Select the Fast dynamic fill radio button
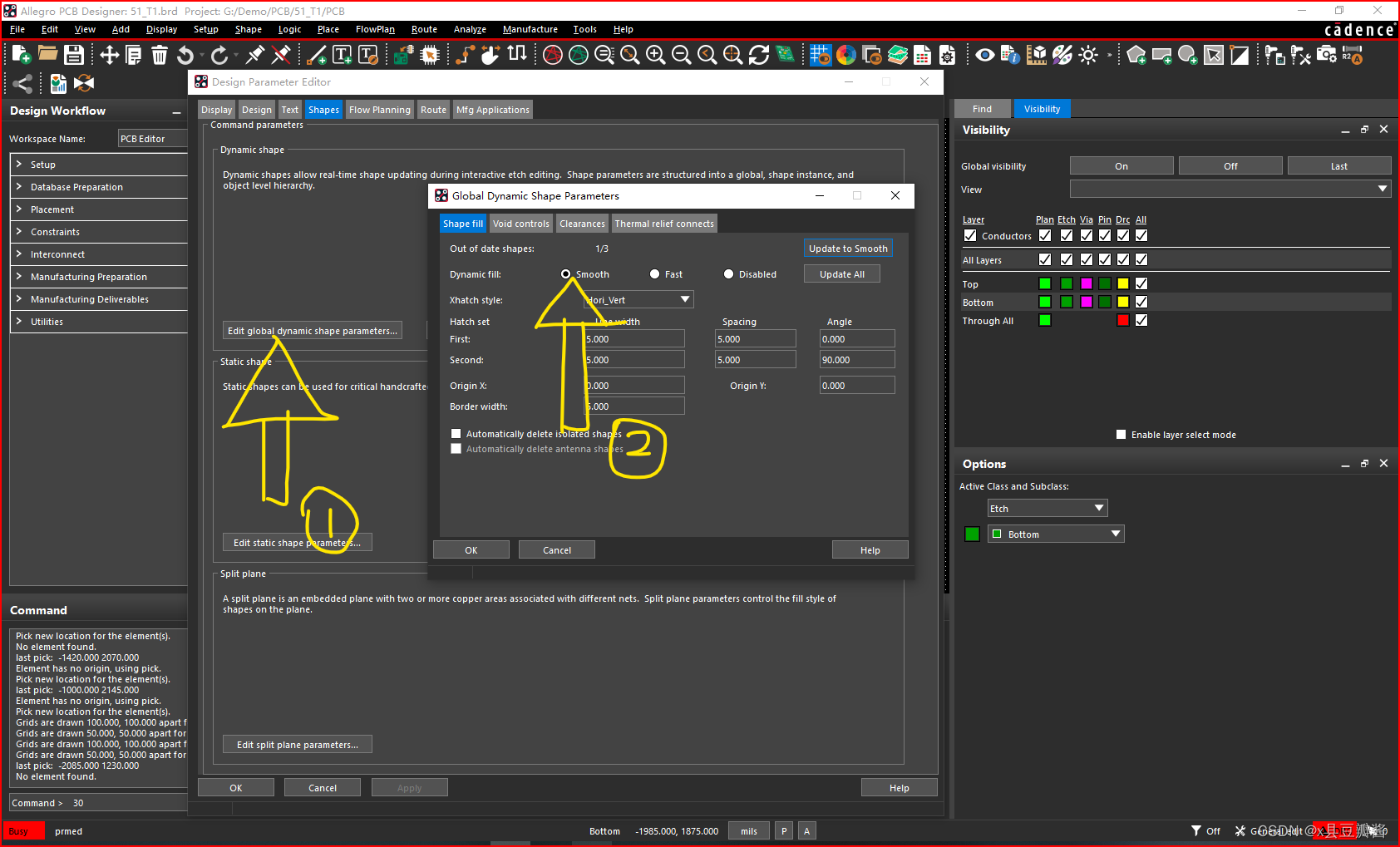 (x=654, y=274)
